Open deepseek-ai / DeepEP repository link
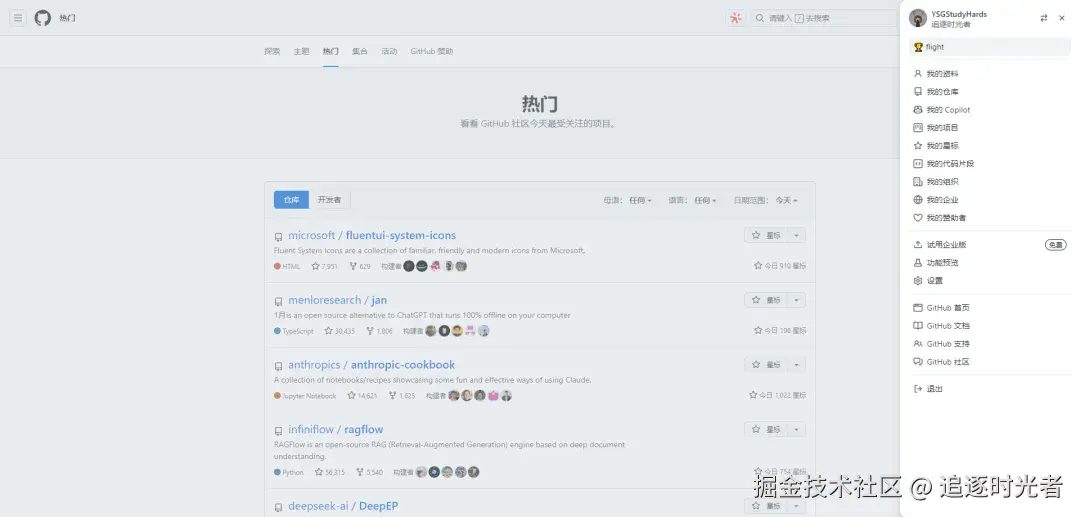The image size is (1080, 517). coord(343,506)
